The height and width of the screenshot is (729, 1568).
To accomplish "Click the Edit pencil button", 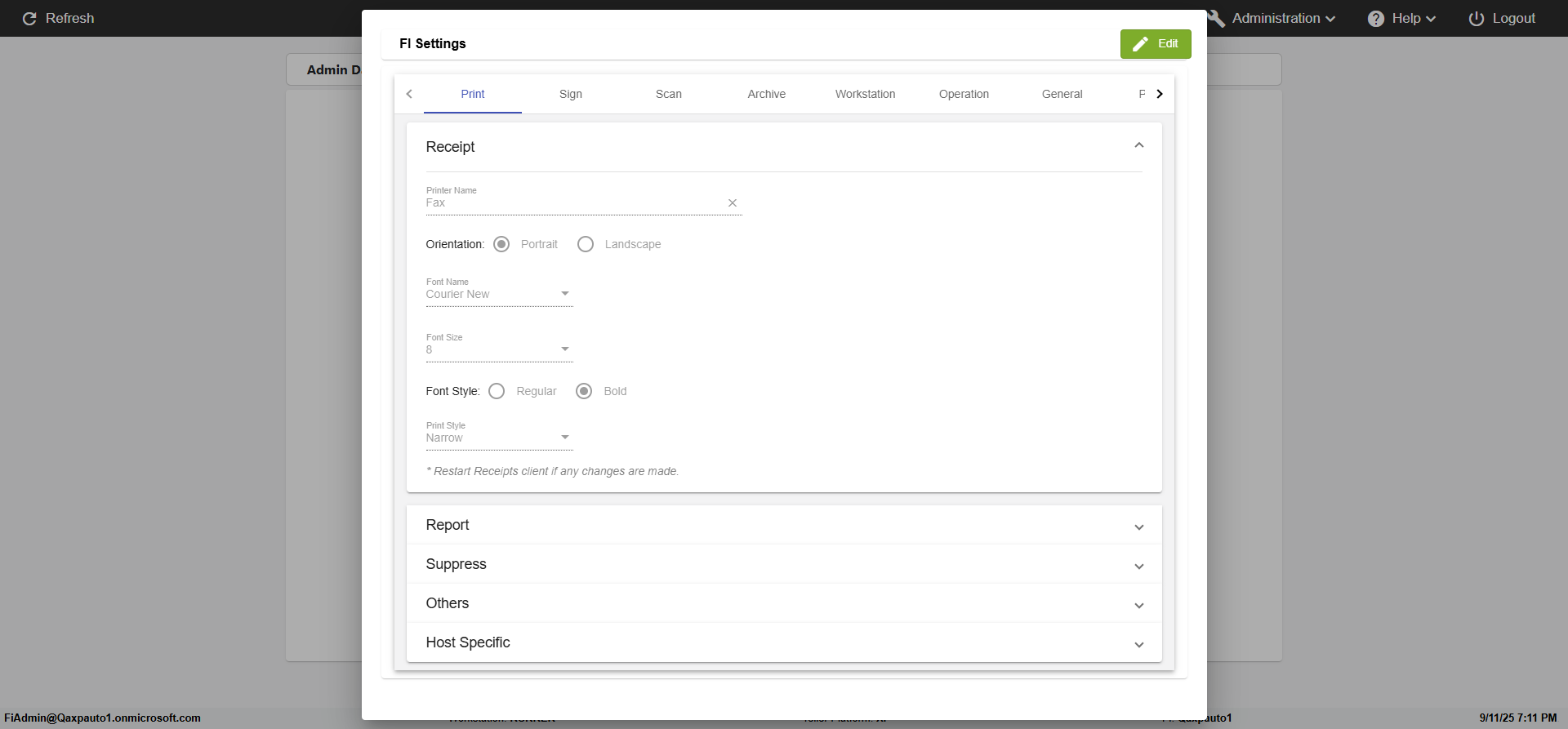I will [x=1155, y=44].
